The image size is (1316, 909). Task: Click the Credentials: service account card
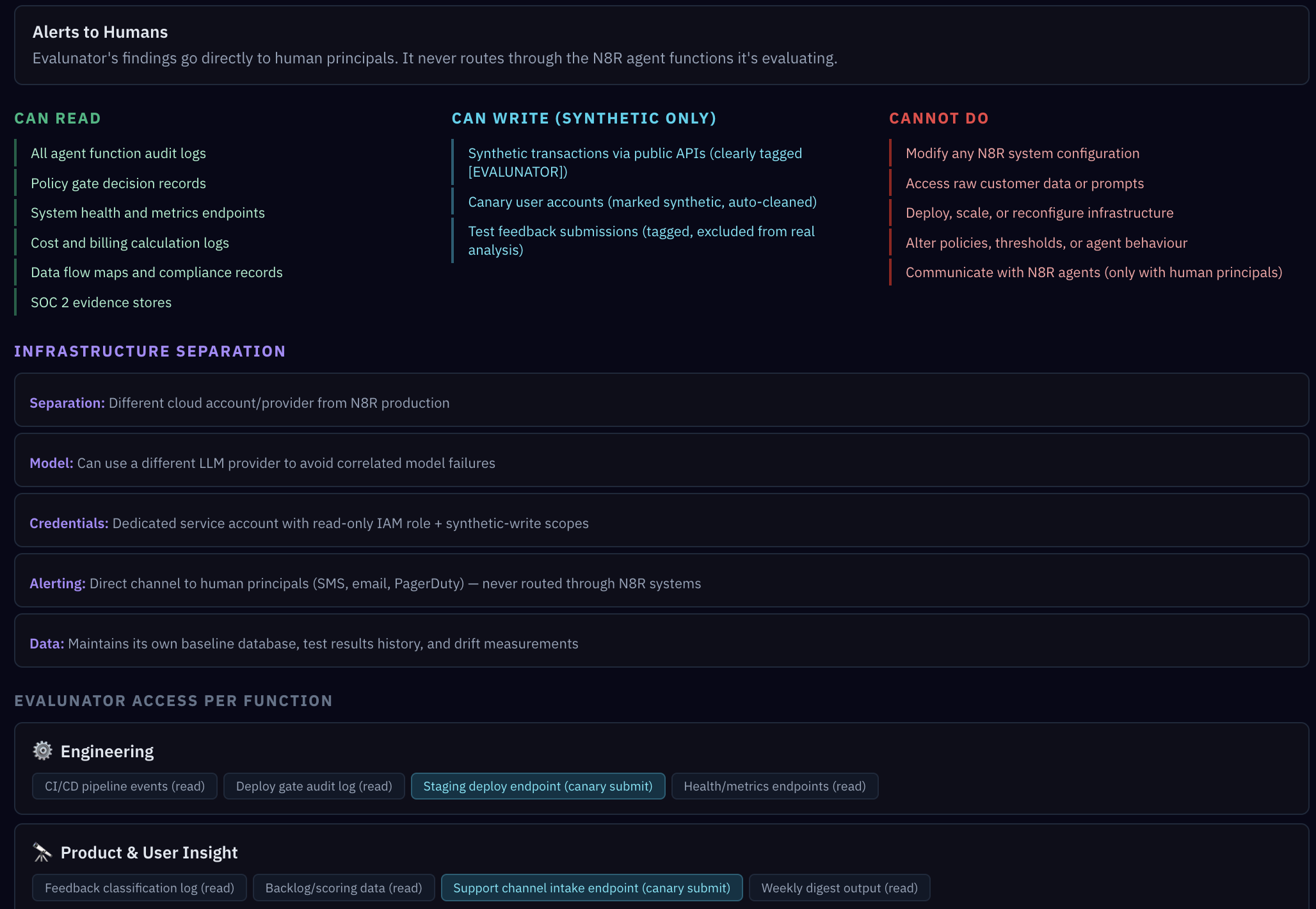[661, 520]
